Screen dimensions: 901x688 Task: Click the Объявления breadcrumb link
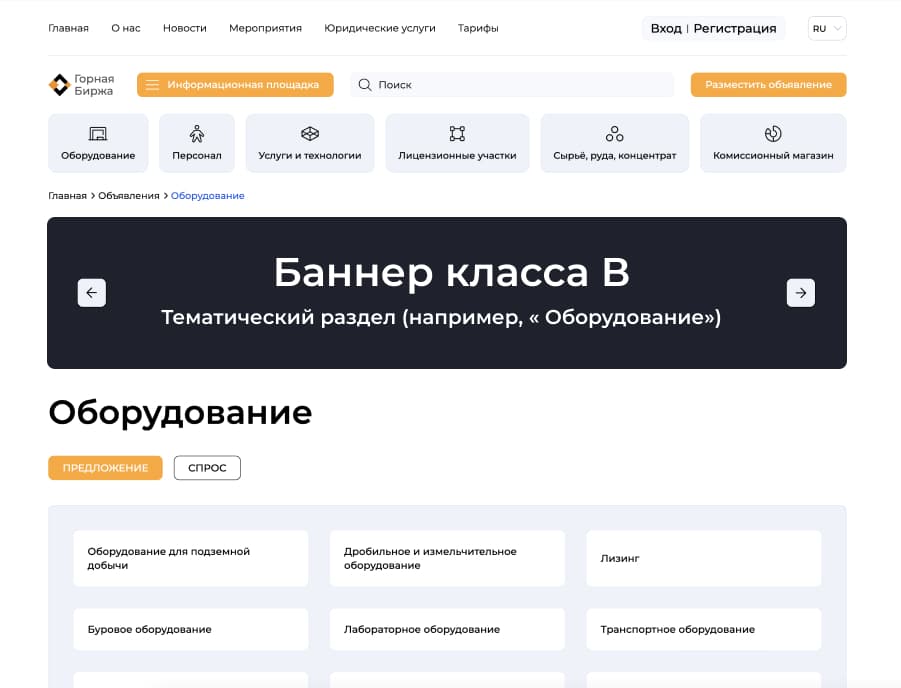coord(129,196)
